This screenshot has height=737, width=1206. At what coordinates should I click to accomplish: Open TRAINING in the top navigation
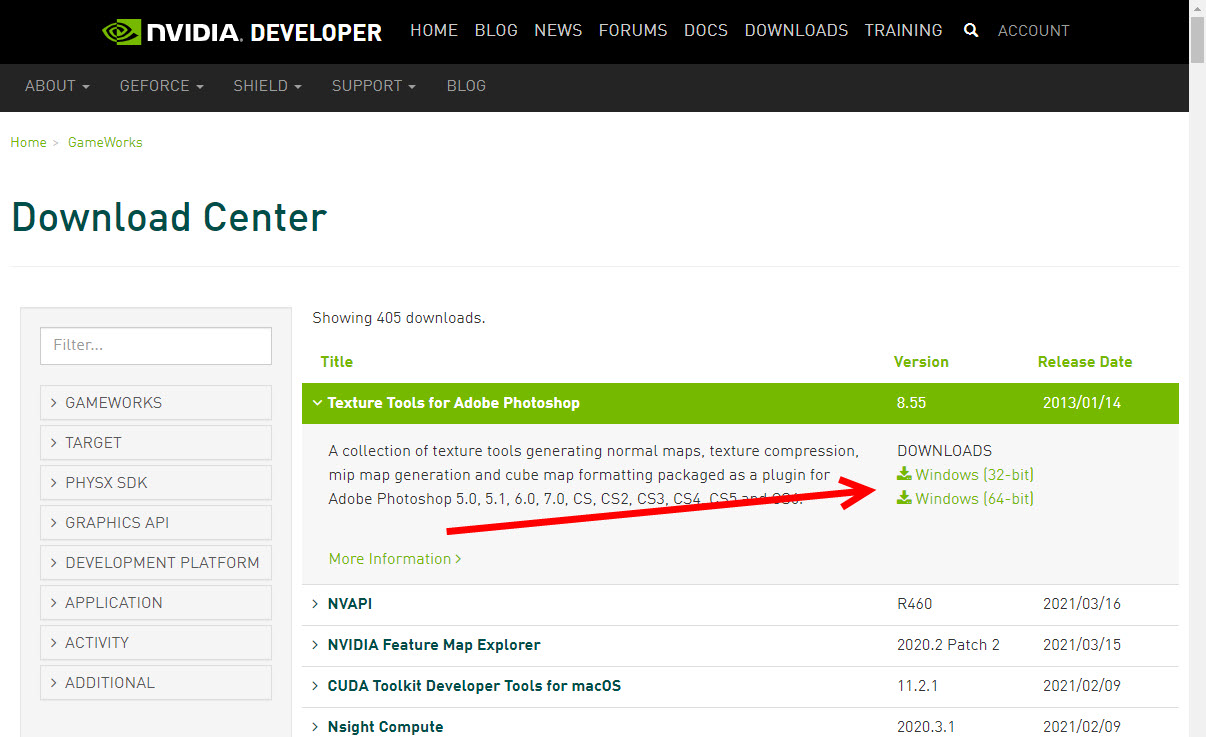point(903,31)
